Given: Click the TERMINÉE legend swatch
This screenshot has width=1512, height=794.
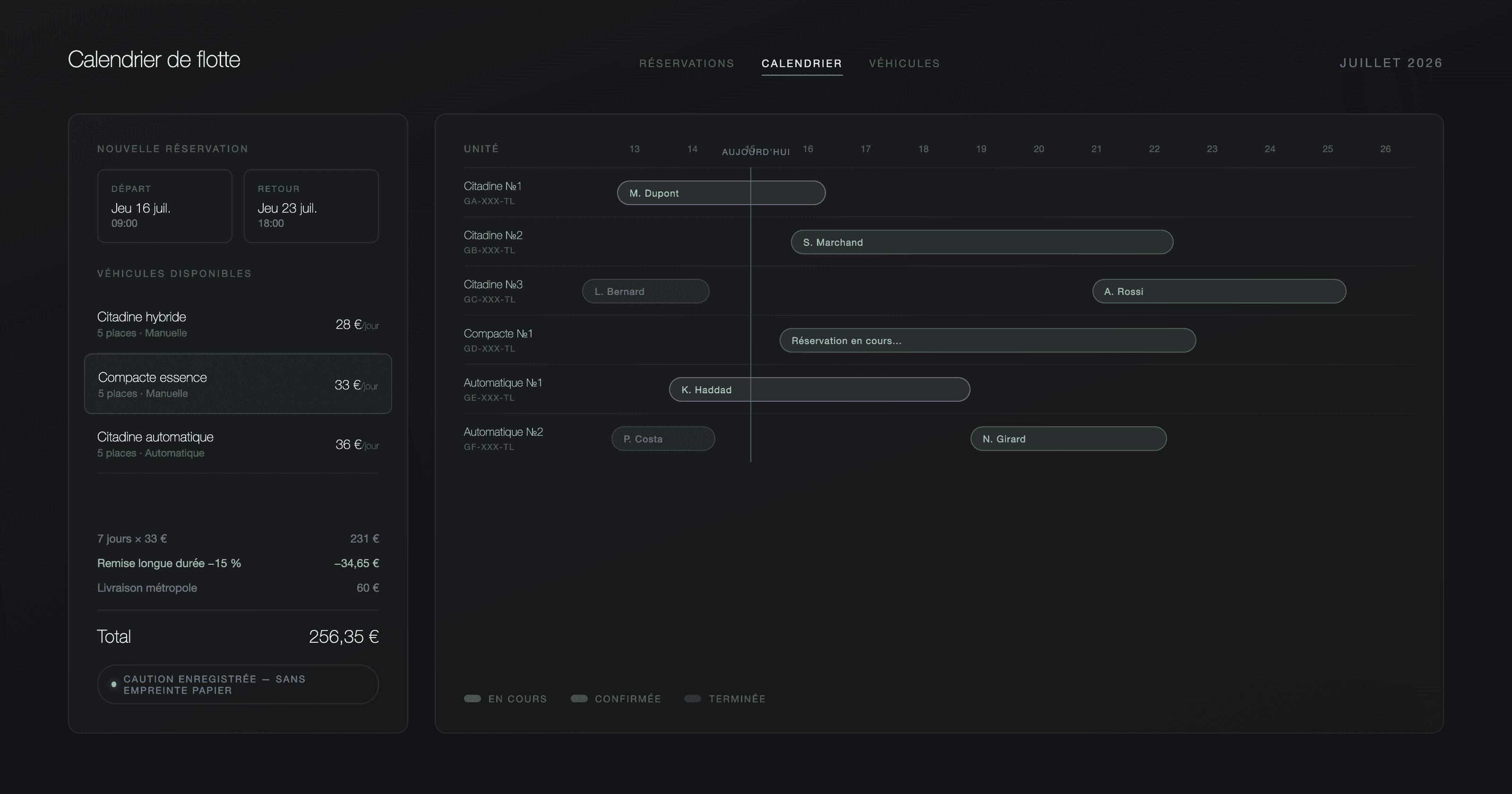Looking at the screenshot, I should (693, 699).
